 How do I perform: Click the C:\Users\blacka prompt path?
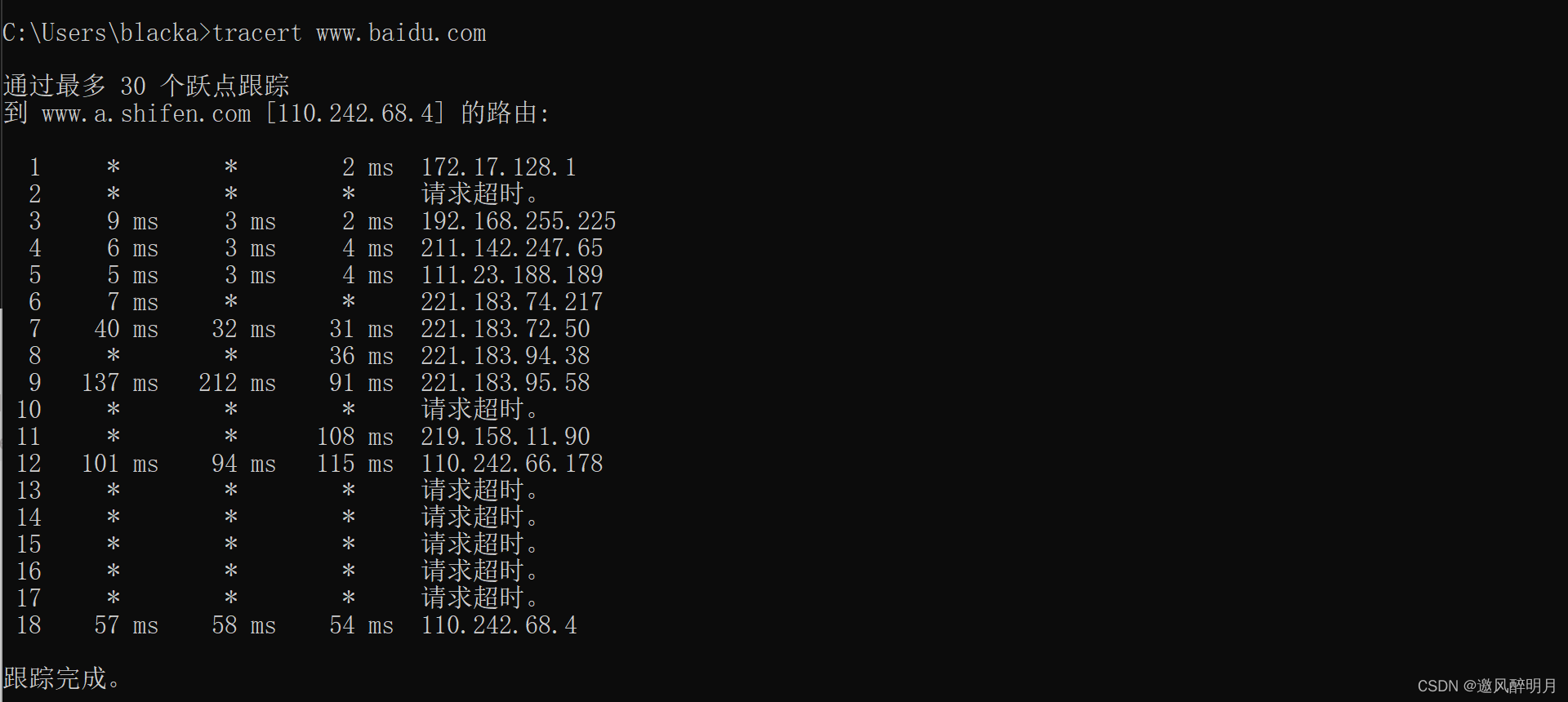point(101,33)
